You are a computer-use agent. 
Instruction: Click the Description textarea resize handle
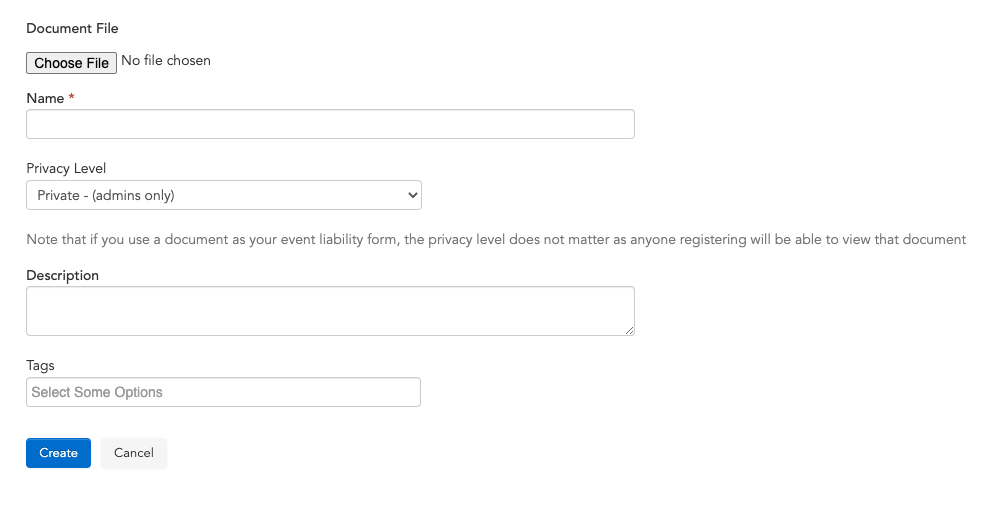pyautogui.click(x=629, y=330)
